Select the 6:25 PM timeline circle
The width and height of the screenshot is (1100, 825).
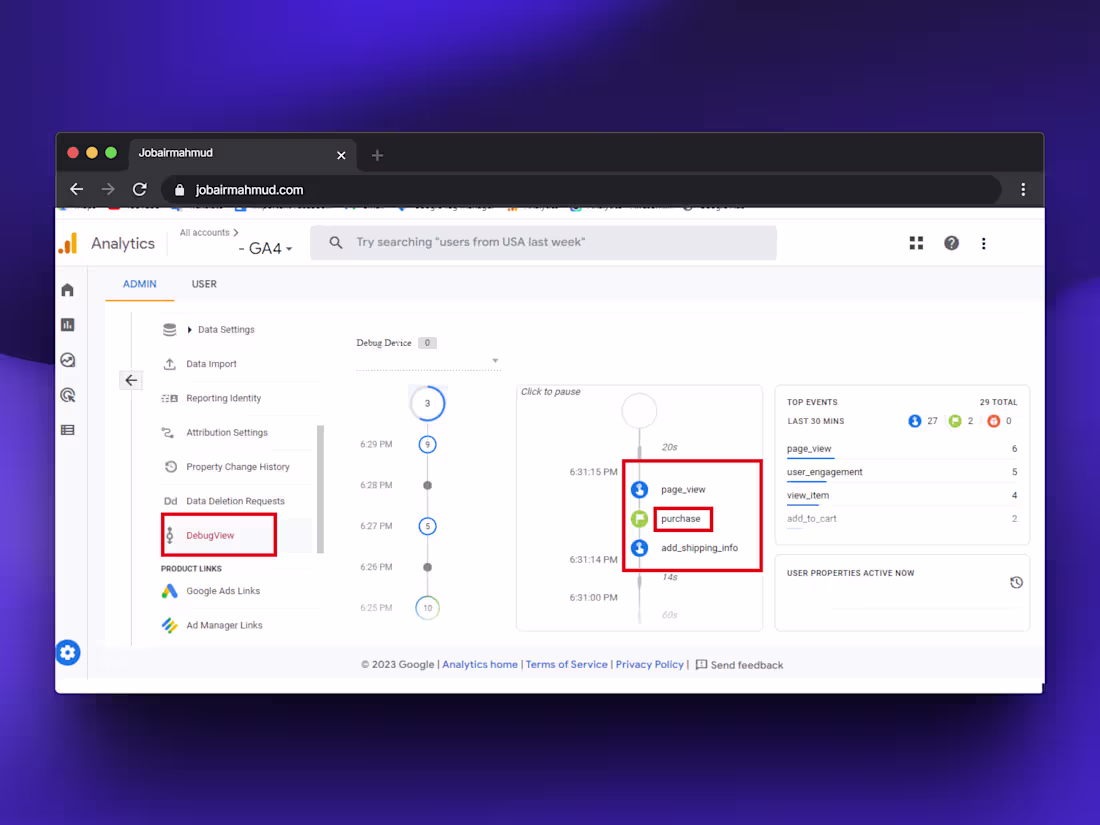[x=427, y=607]
